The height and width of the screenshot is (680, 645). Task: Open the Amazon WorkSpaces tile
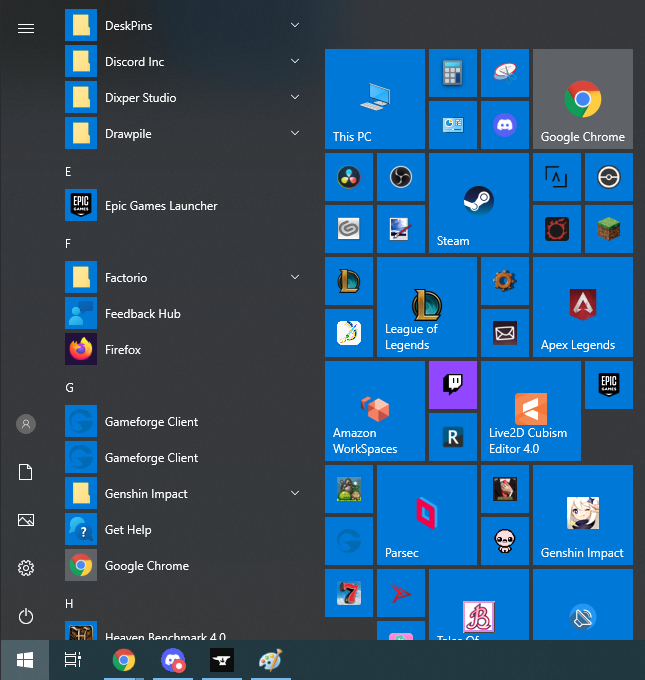tap(375, 411)
